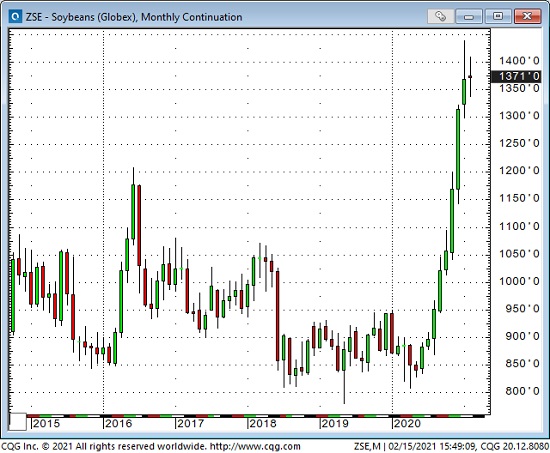The width and height of the screenshot is (550, 453).
Task: Close the ZSE Soybeans chart window
Action: coord(527,16)
